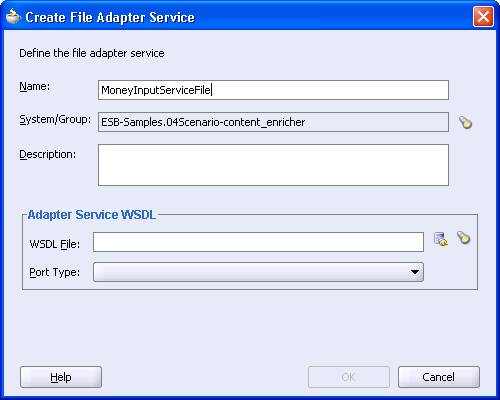
Task: Click the application icon in title bar
Action: click(x=14, y=17)
